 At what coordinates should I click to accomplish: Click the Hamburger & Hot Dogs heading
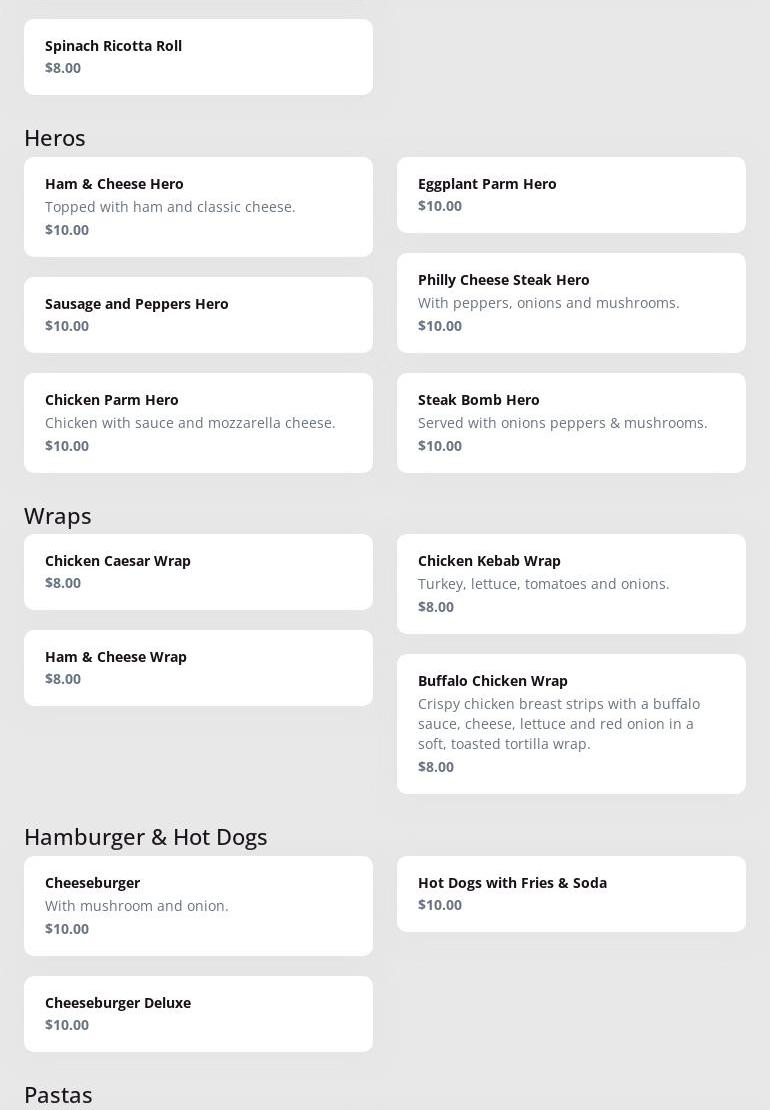146,837
